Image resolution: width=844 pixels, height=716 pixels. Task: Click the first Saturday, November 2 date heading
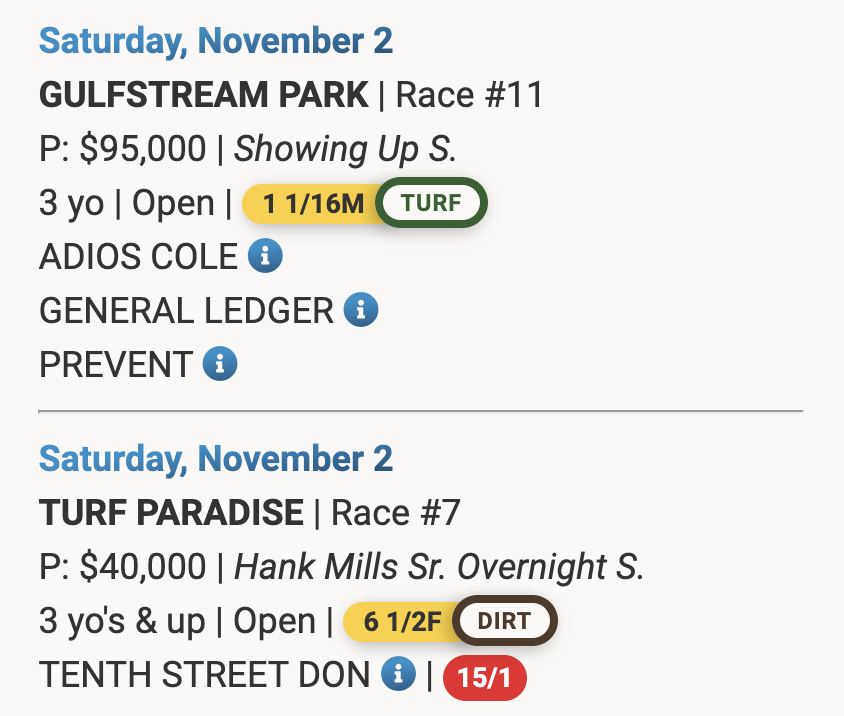point(216,42)
